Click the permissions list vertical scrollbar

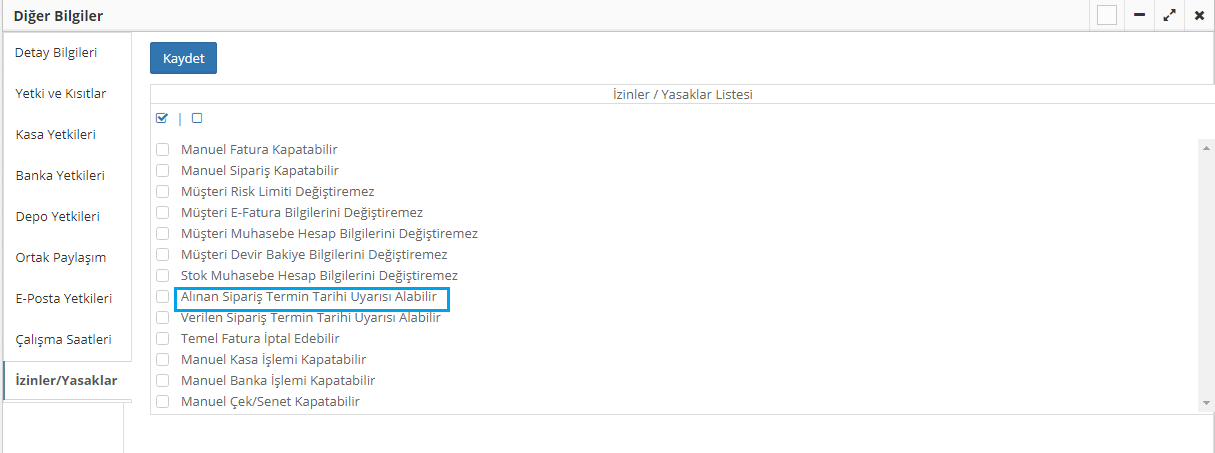coord(1206,270)
